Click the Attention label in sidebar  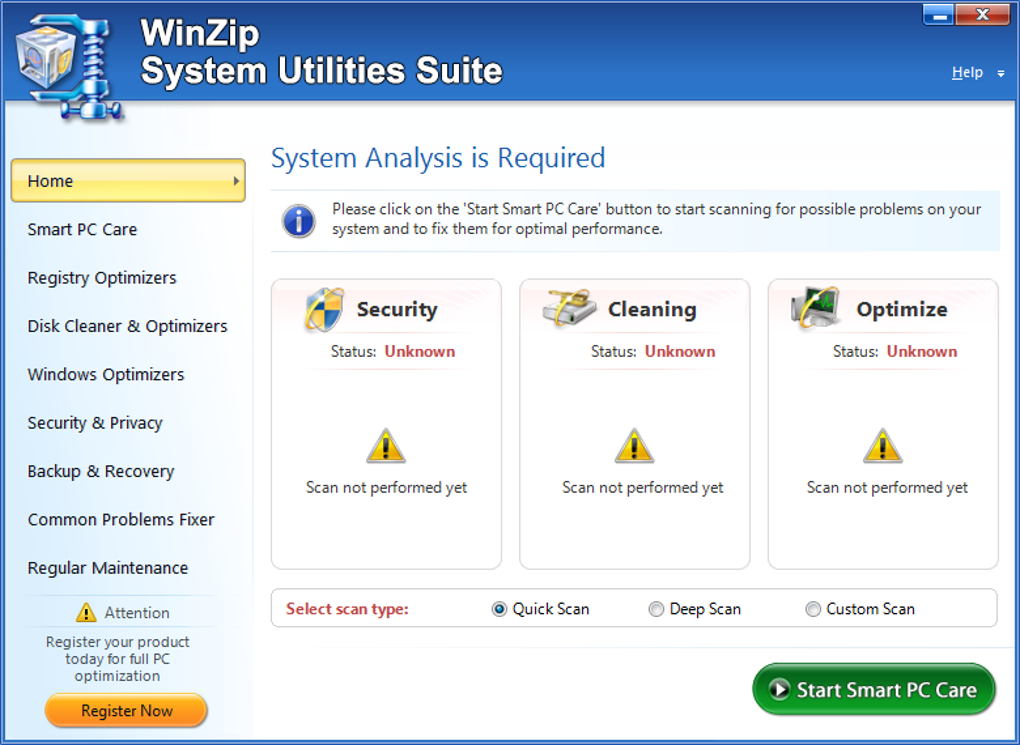pyautogui.click(x=137, y=613)
